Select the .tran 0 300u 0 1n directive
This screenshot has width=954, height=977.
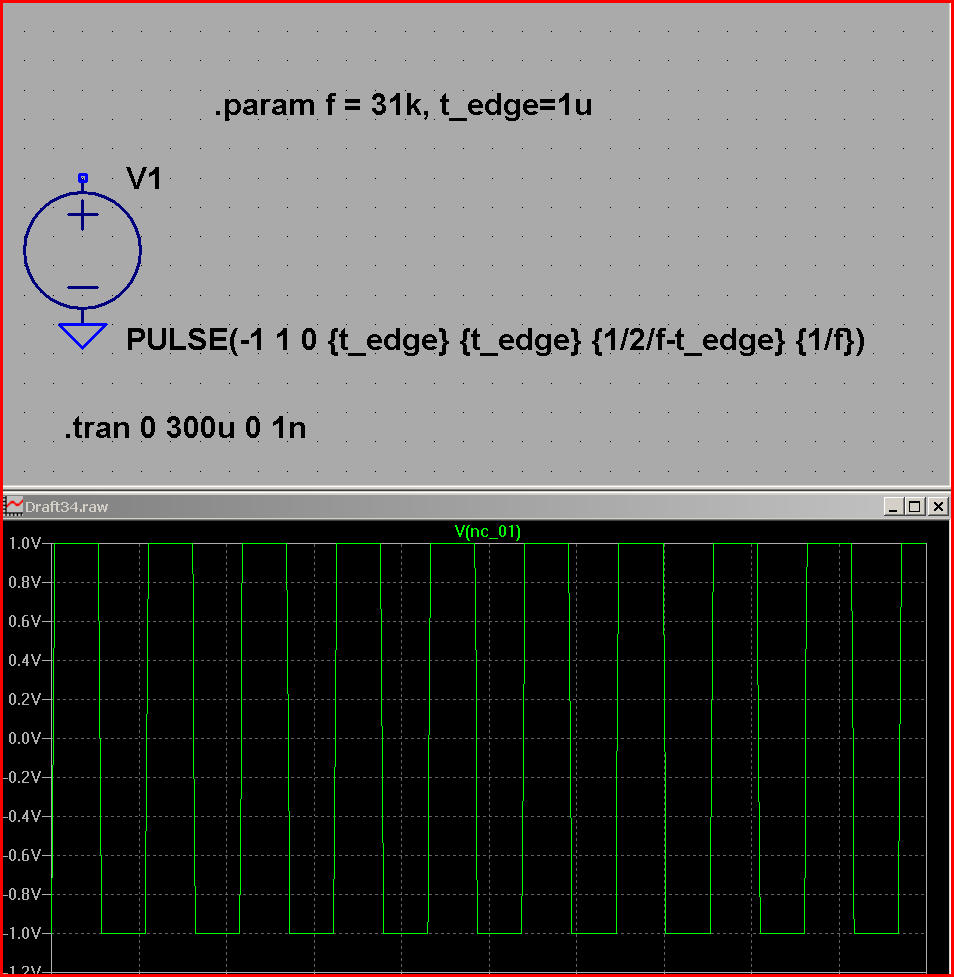coord(185,428)
